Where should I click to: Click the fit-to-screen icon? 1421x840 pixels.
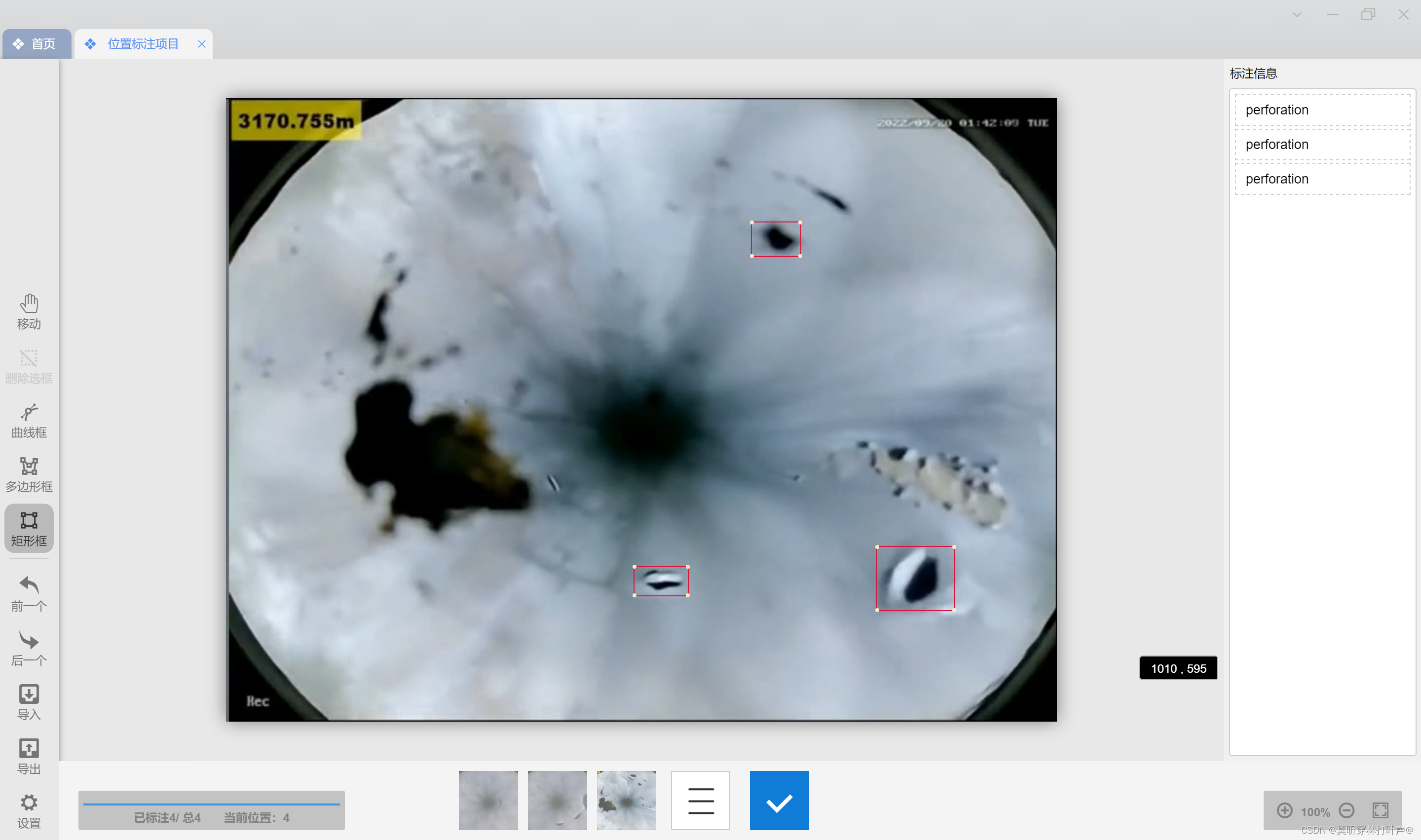[x=1380, y=810]
